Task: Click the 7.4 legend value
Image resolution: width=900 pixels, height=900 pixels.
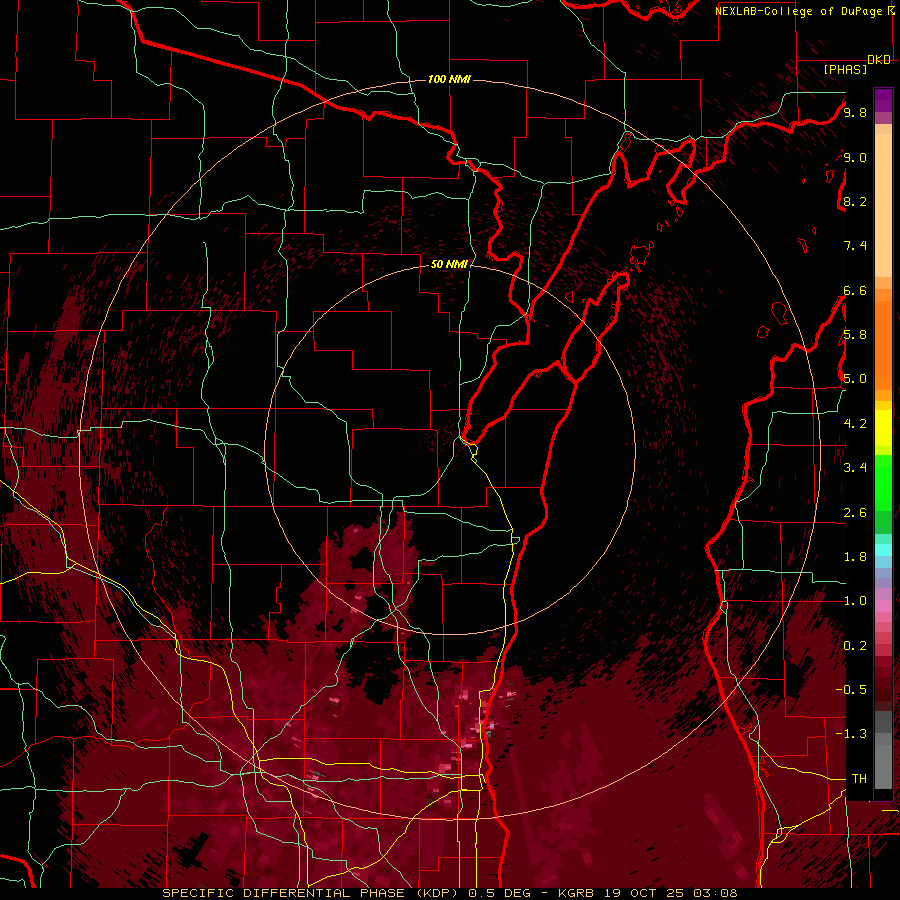Action: click(x=855, y=246)
